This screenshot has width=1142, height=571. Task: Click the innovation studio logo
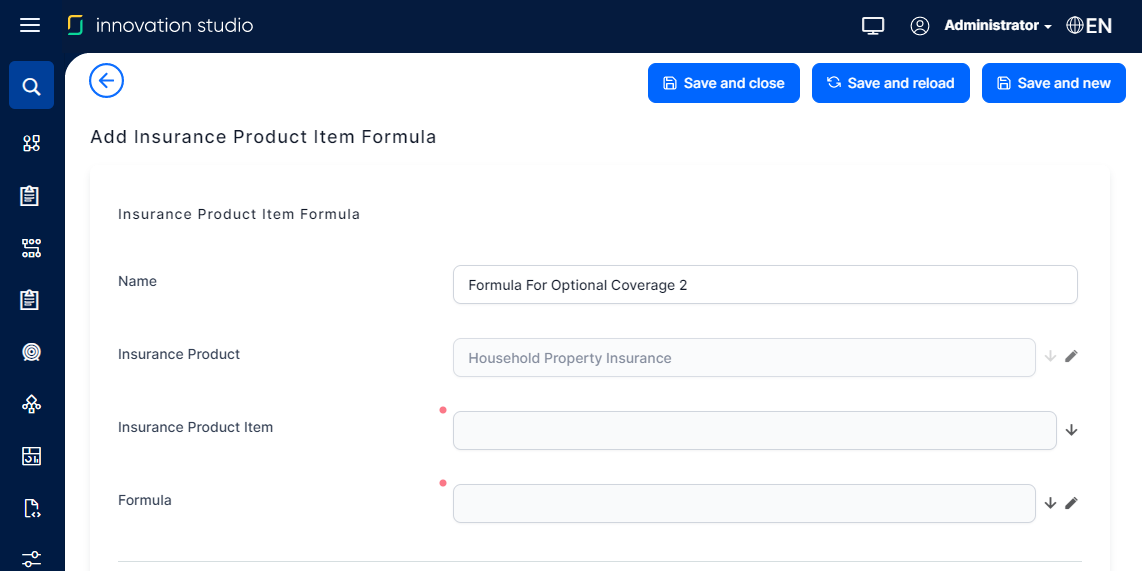pyautogui.click(x=160, y=26)
